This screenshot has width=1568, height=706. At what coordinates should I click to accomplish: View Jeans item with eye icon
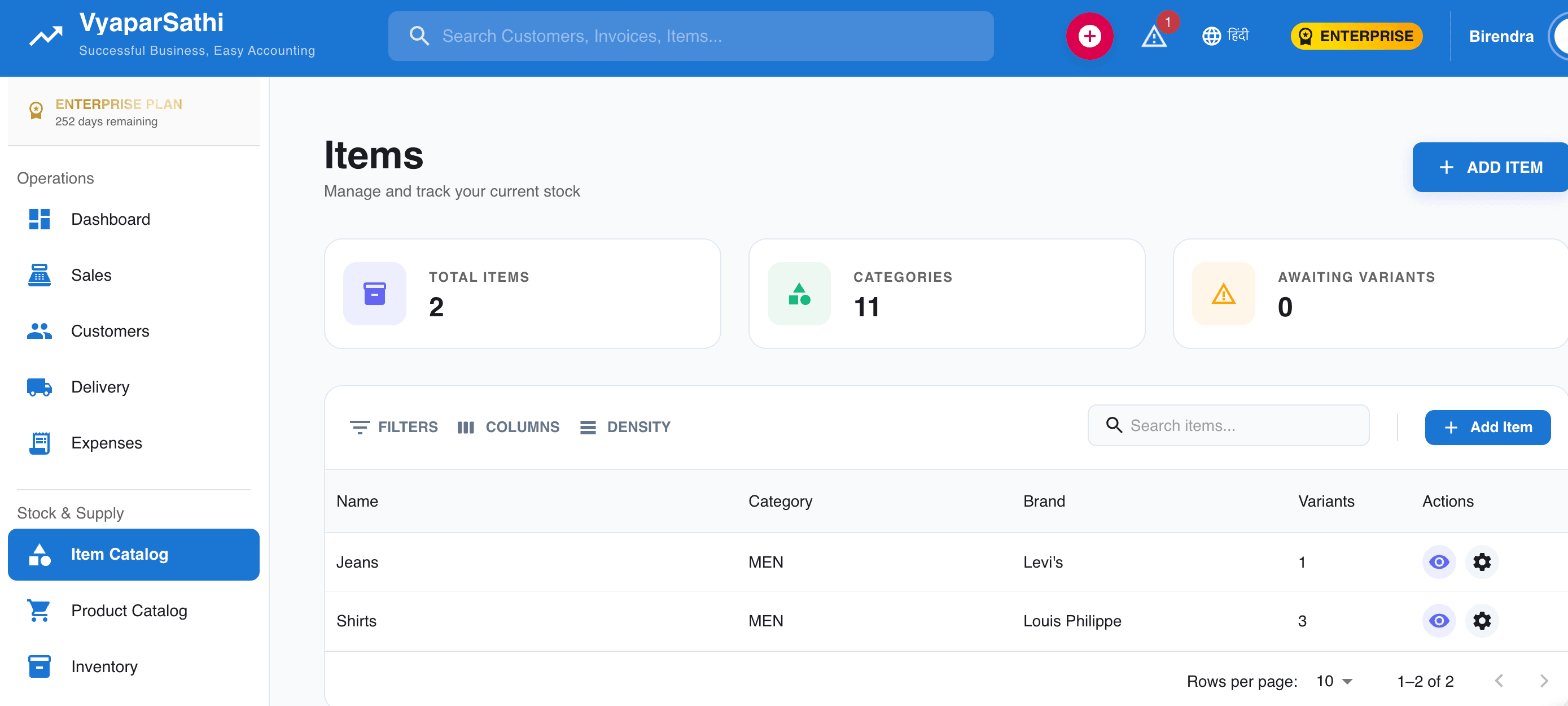[x=1438, y=561]
